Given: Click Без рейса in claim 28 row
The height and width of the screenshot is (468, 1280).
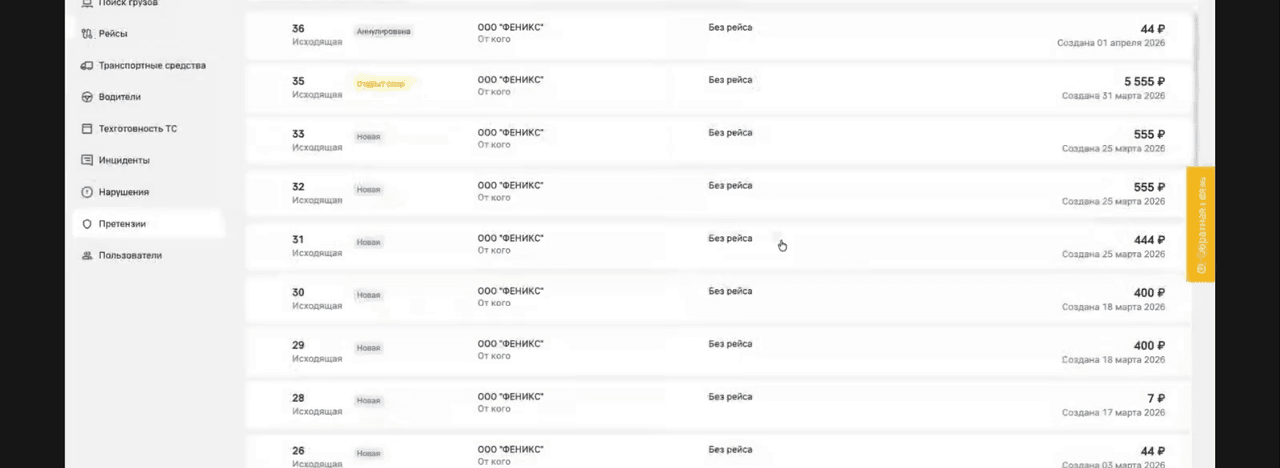Looking at the screenshot, I should (730, 397).
